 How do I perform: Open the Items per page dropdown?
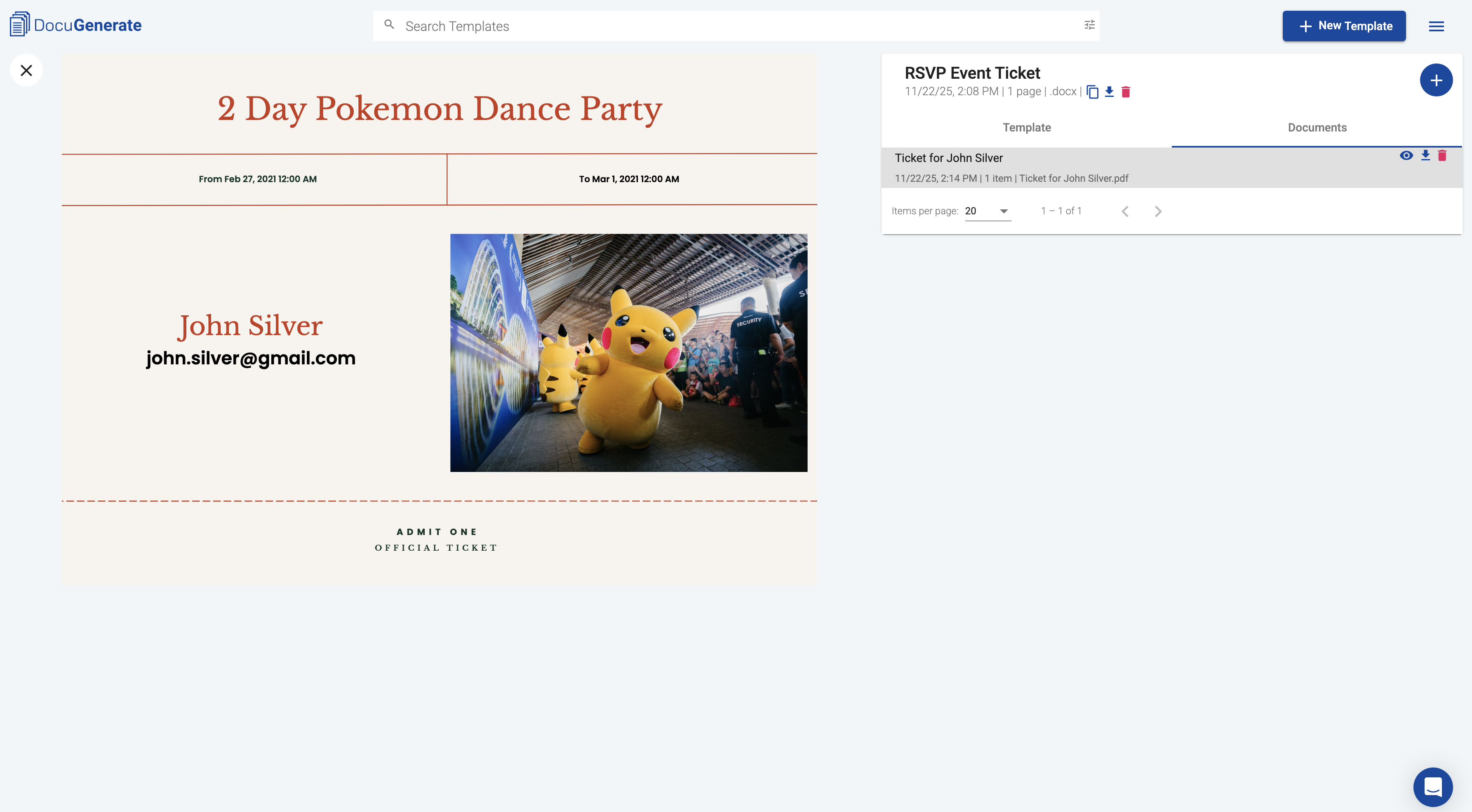pos(988,211)
